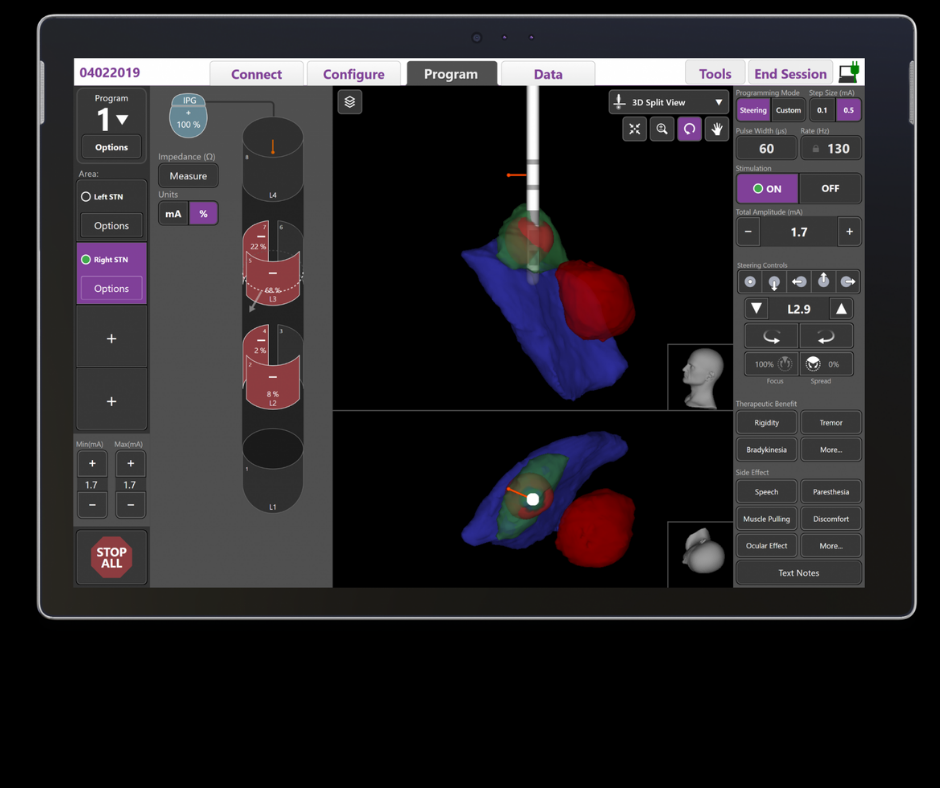
Task: Select the hand pan tool
Action: [x=717, y=129]
